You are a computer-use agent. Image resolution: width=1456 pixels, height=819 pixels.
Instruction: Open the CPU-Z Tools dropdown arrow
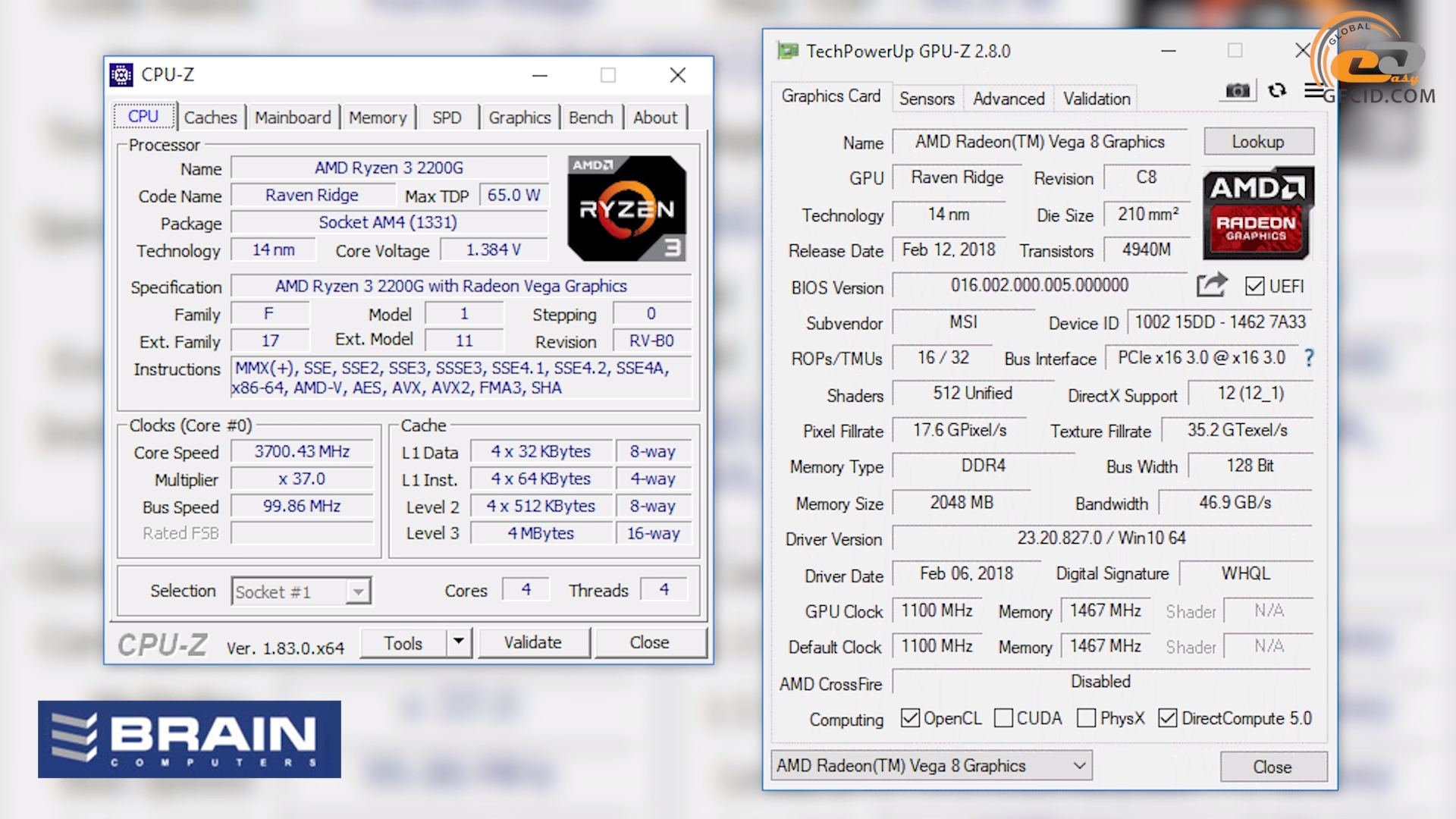click(458, 643)
